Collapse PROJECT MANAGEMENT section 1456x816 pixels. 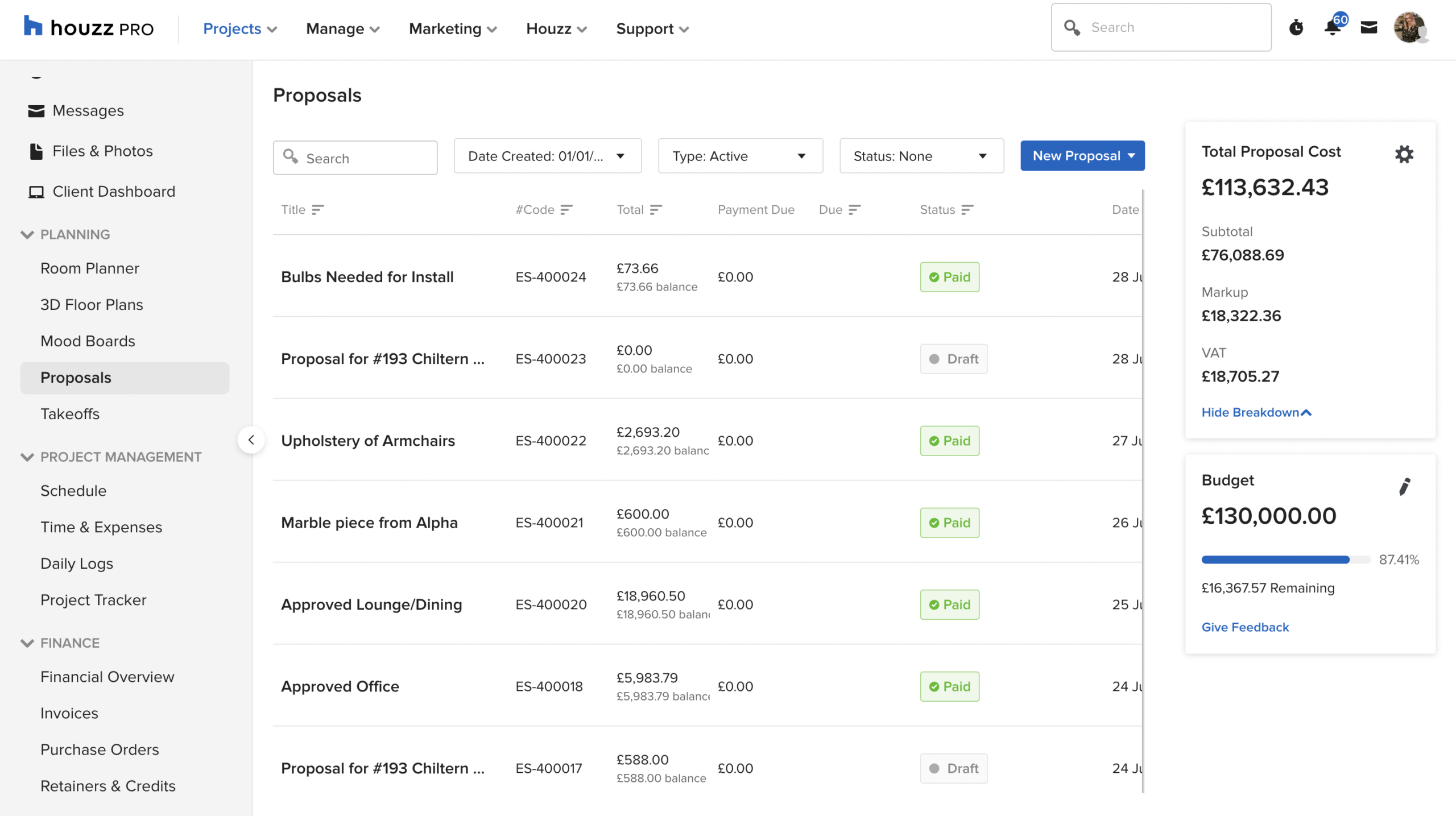coord(27,457)
